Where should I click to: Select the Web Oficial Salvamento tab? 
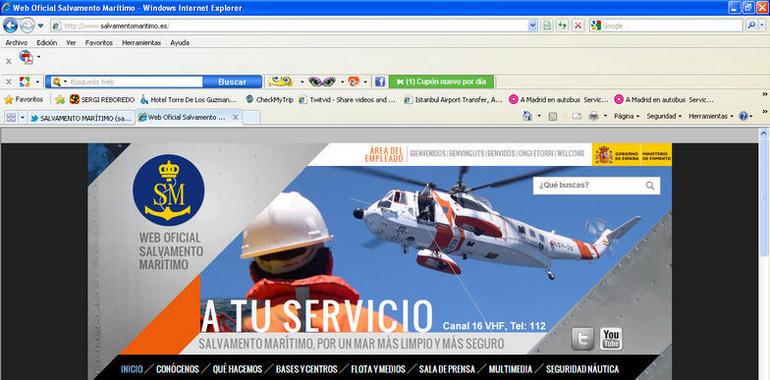182,118
